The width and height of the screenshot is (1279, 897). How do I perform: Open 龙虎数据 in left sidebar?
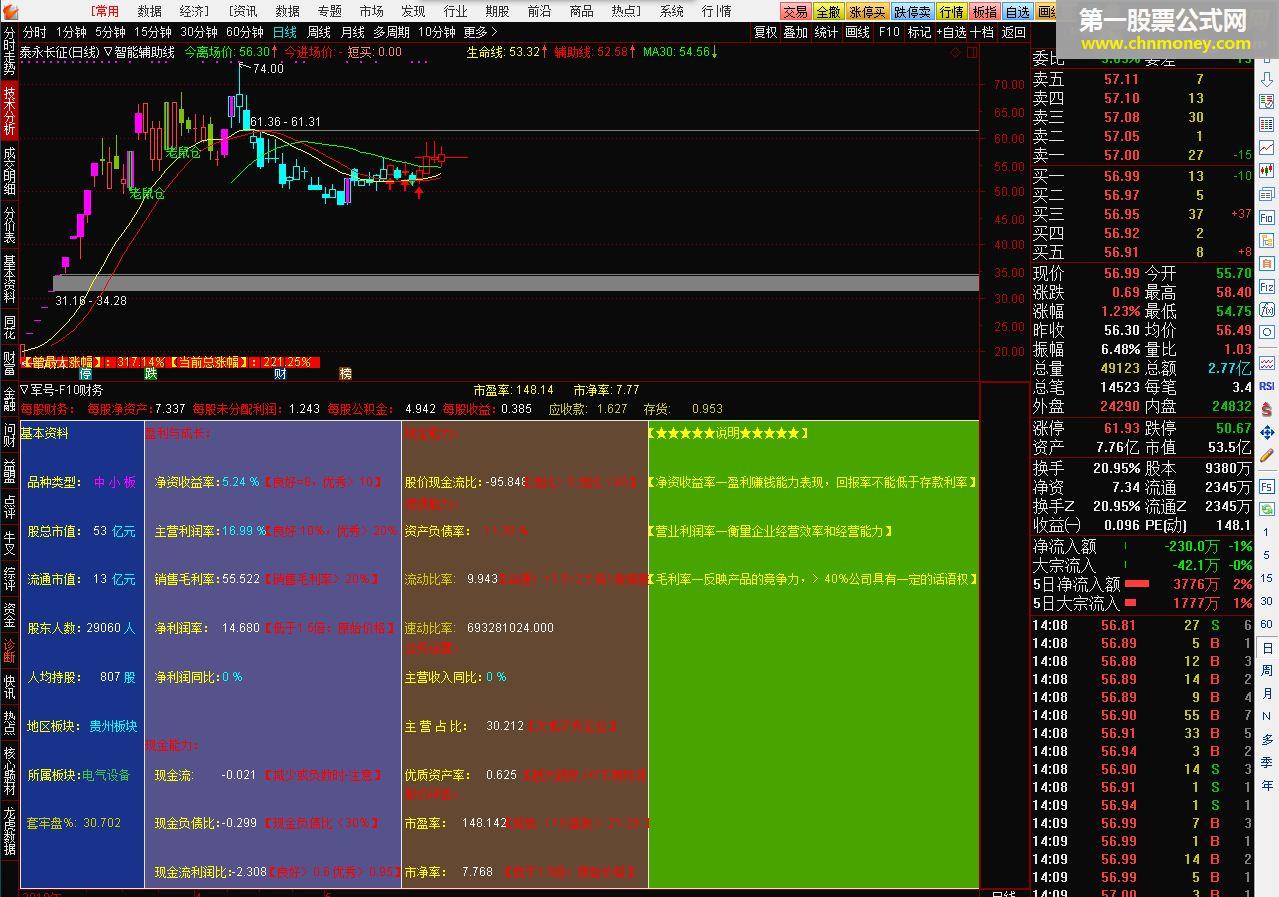coord(9,831)
